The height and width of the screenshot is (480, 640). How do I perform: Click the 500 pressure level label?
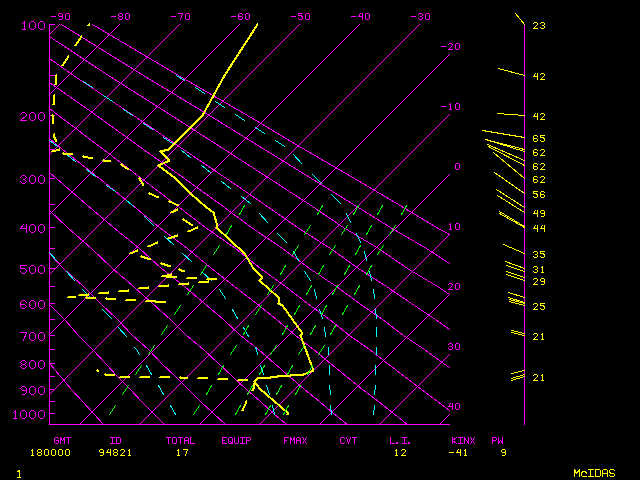[x=33, y=269]
